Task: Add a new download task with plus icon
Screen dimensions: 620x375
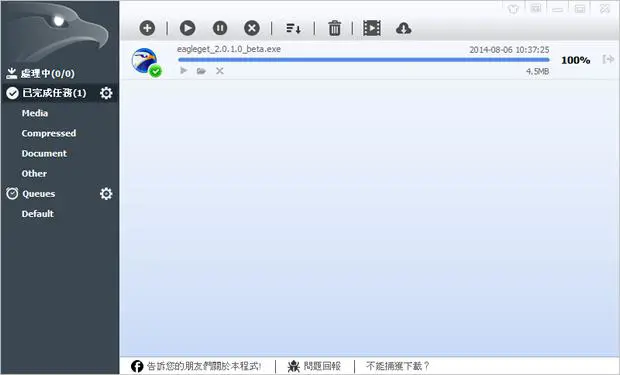Action: (x=147, y=28)
